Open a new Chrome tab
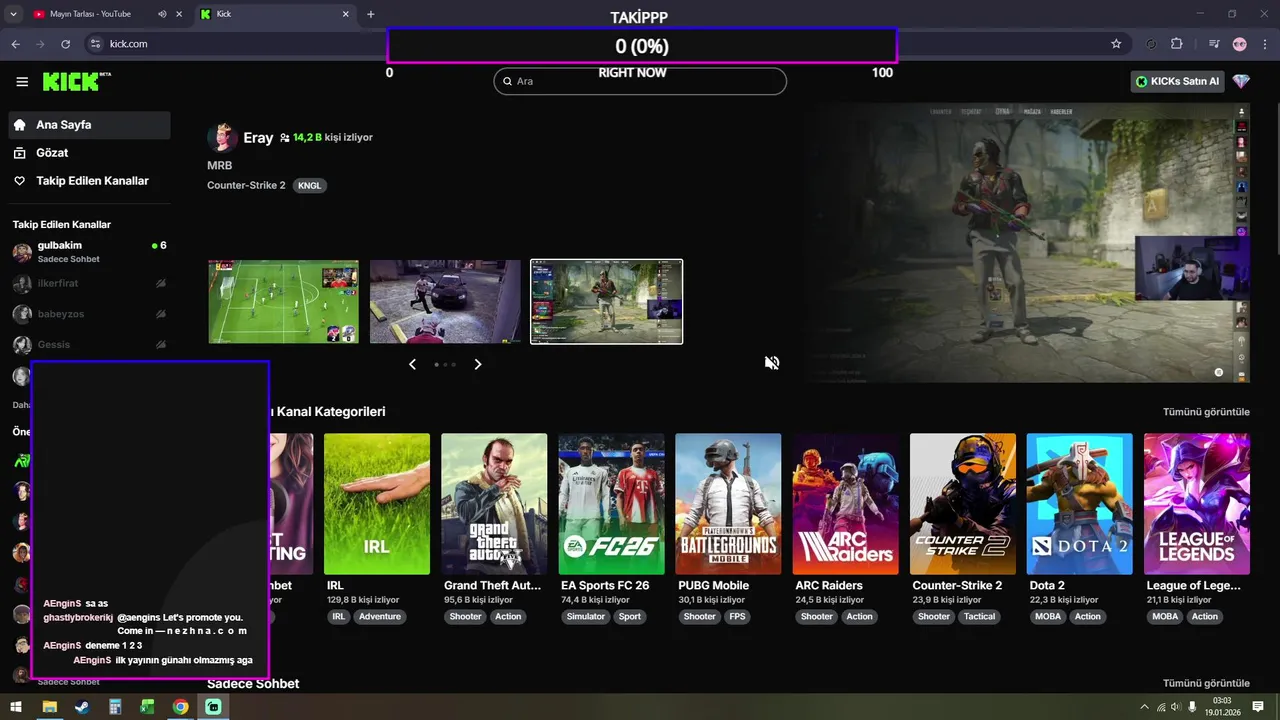The image size is (1280, 720). pos(371,14)
